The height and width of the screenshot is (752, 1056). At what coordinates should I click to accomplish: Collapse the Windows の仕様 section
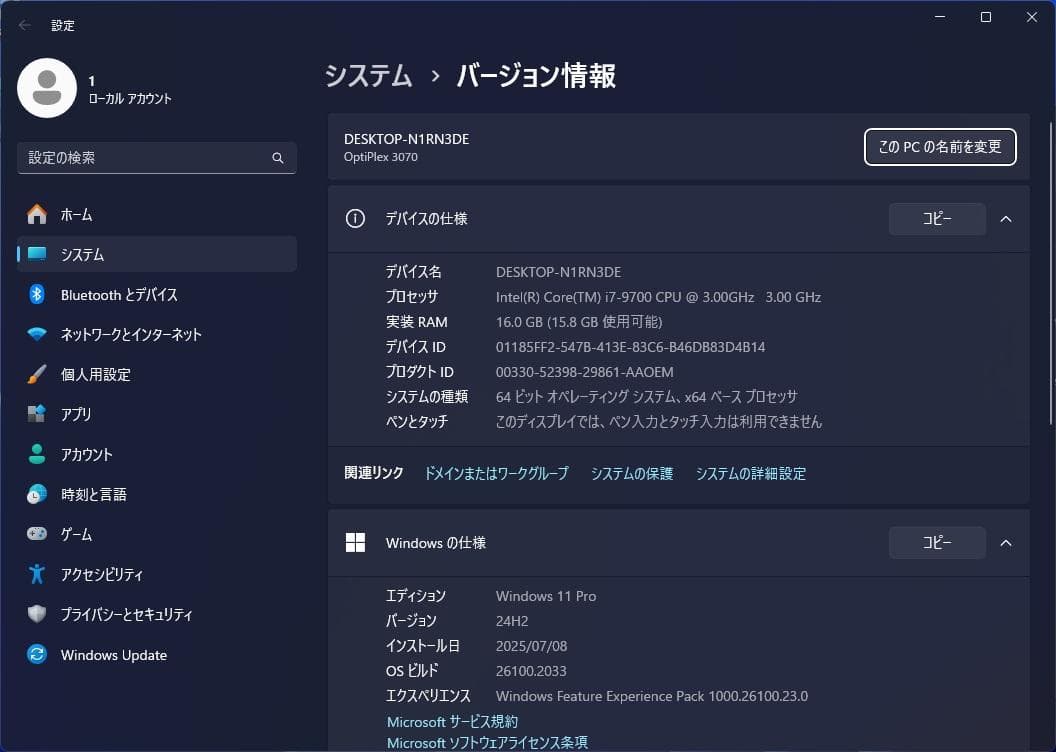[x=1005, y=542]
